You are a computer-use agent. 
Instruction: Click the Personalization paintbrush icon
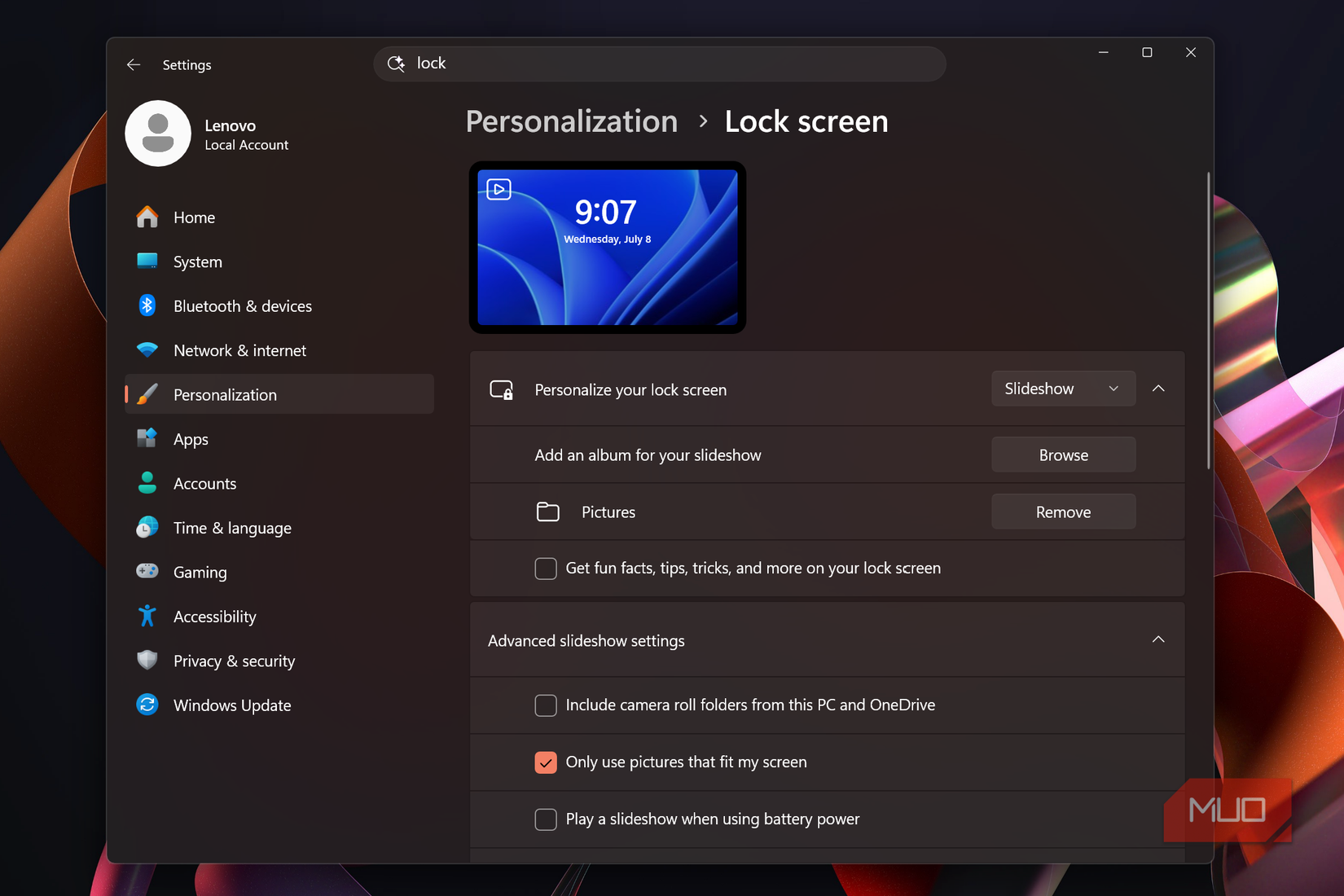coord(147,394)
